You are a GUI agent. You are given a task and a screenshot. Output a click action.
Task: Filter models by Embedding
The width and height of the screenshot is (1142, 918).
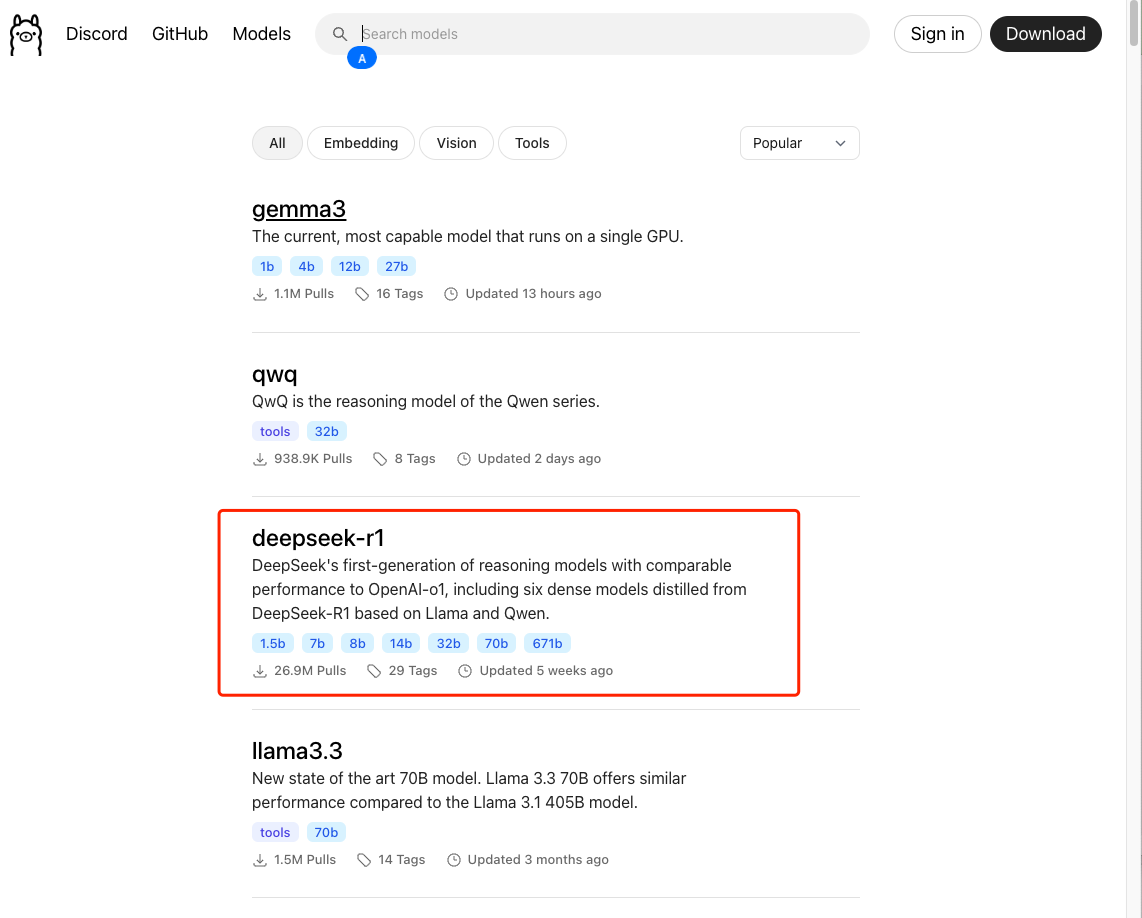point(361,144)
